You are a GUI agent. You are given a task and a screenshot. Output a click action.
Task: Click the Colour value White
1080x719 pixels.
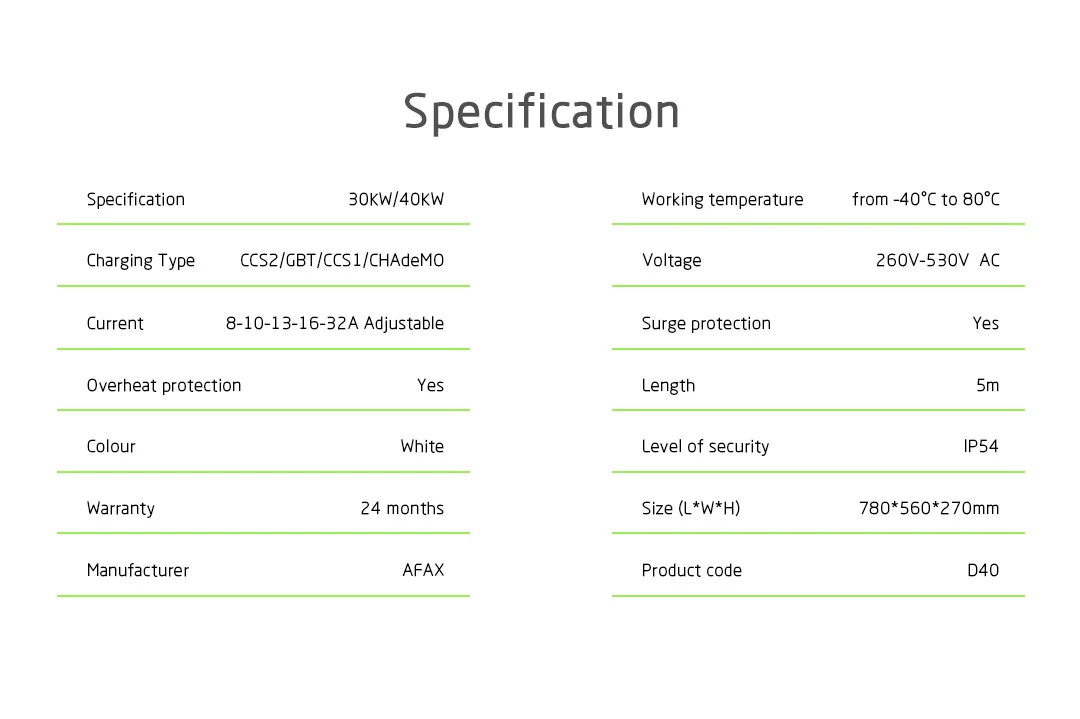(422, 446)
